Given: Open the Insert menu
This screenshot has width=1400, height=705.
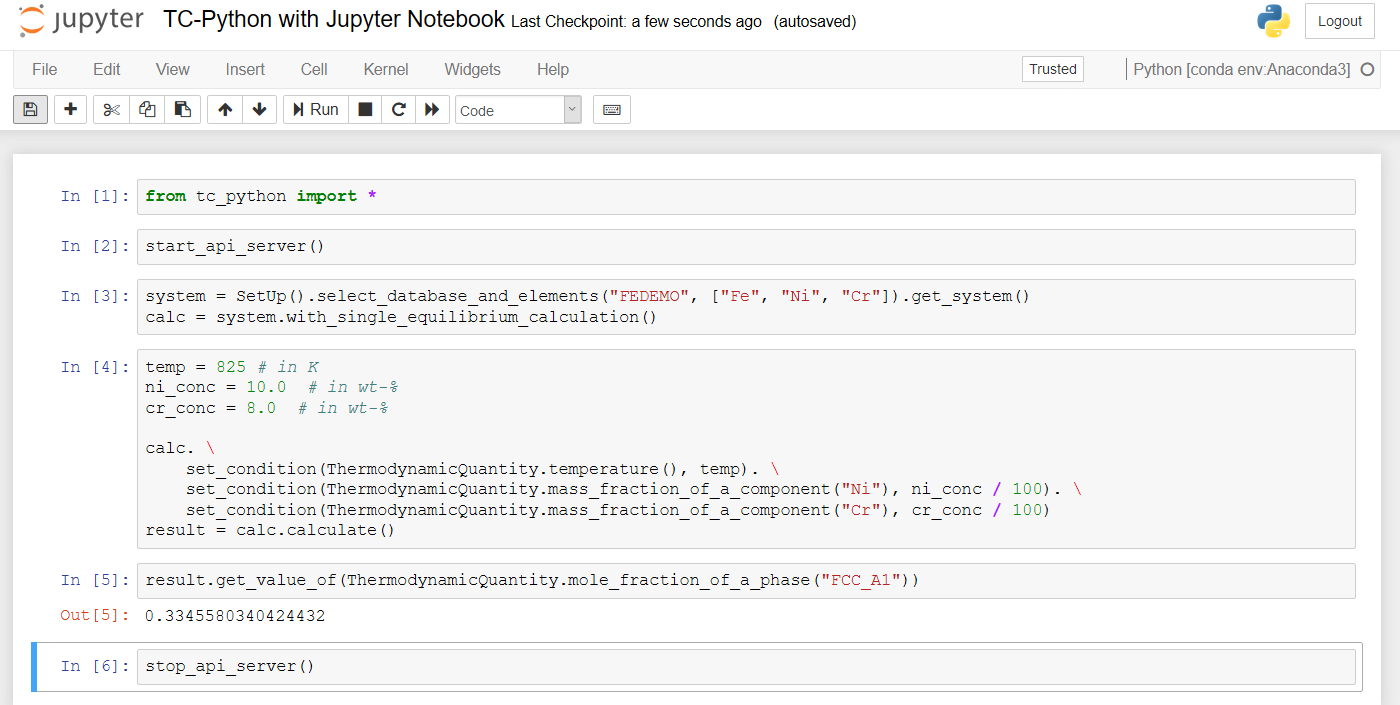Looking at the screenshot, I should pyautogui.click(x=245, y=69).
